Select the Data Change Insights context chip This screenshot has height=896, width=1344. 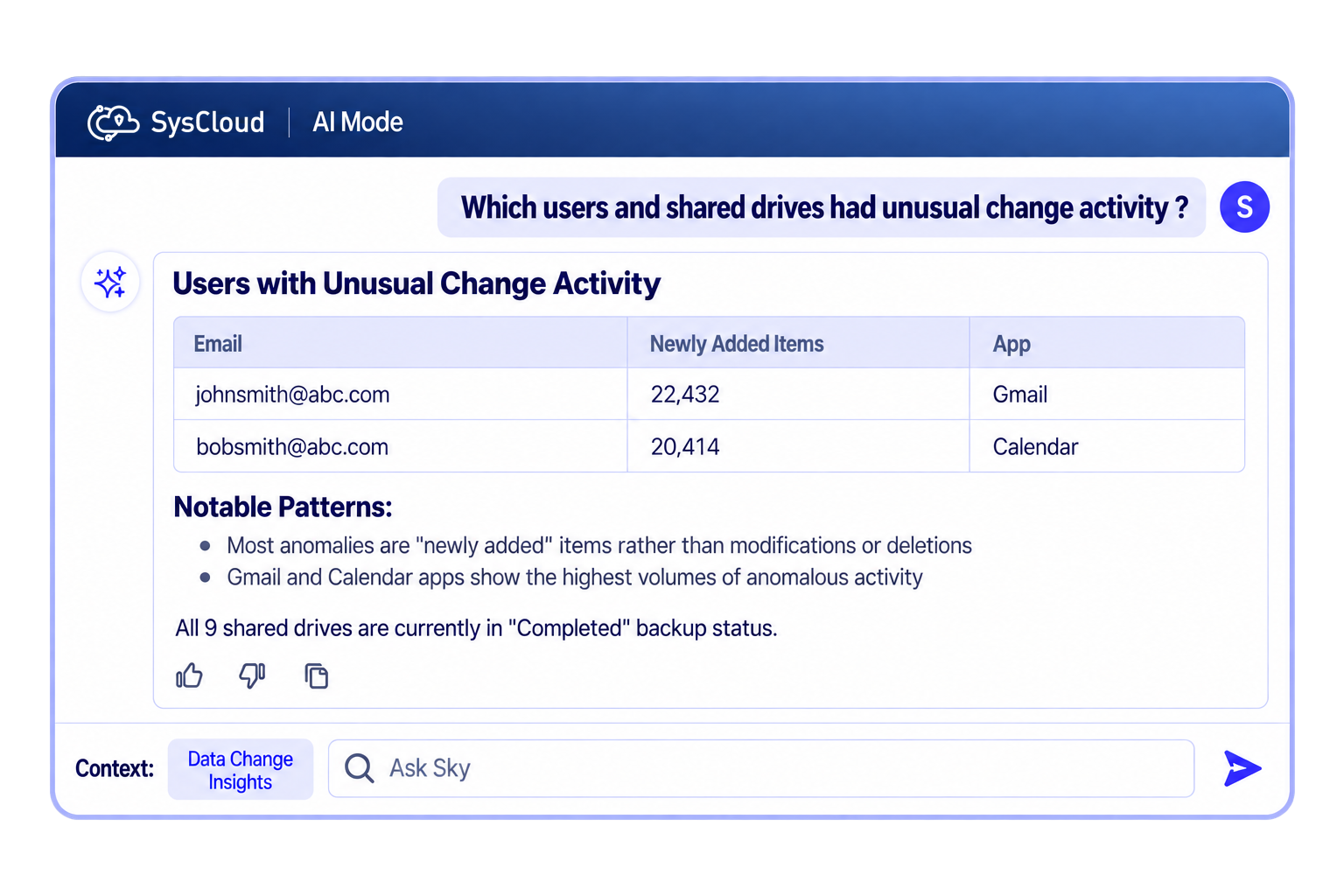241,770
